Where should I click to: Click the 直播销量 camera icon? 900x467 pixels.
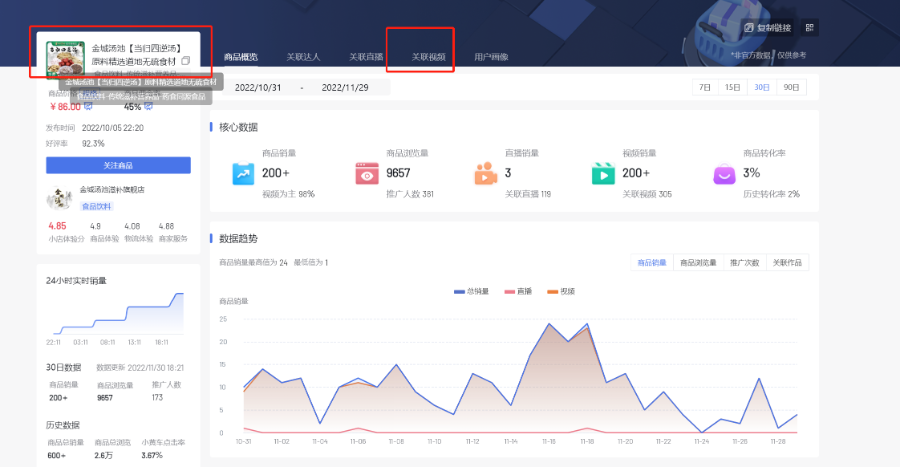pos(486,173)
